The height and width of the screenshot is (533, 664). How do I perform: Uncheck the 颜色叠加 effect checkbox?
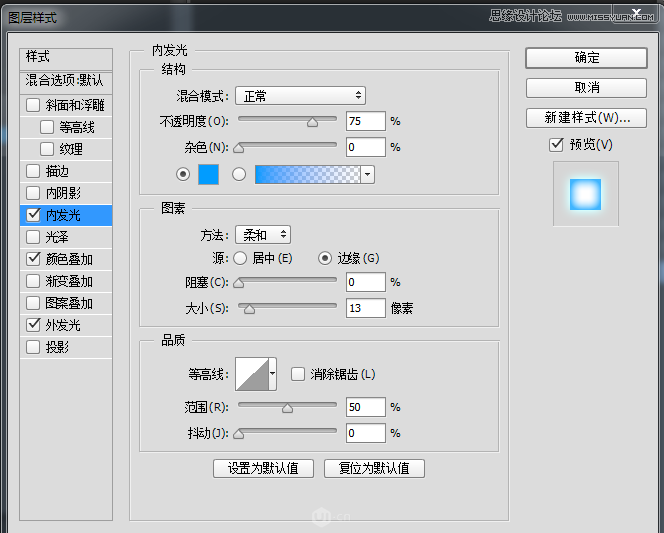click(x=33, y=259)
